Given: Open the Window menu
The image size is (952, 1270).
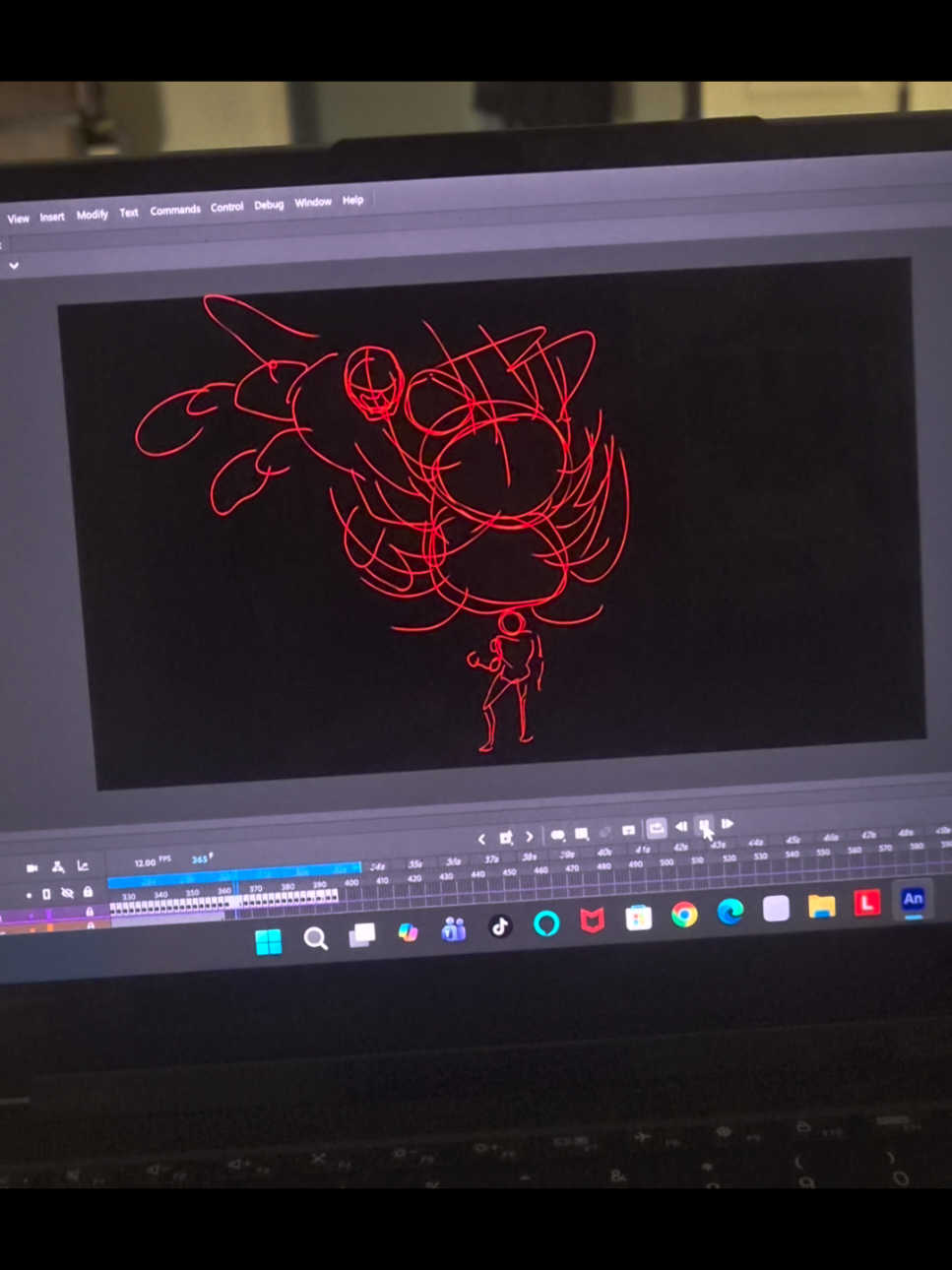Looking at the screenshot, I should pos(313,203).
